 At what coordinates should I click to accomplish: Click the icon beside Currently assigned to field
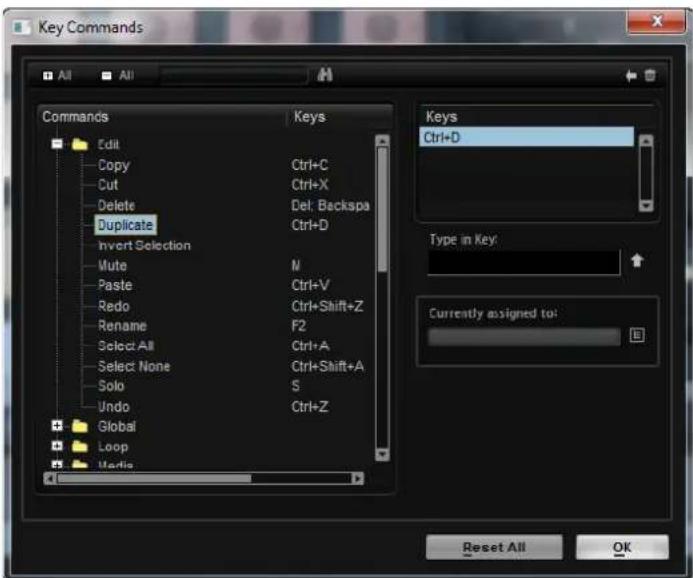pos(637,335)
